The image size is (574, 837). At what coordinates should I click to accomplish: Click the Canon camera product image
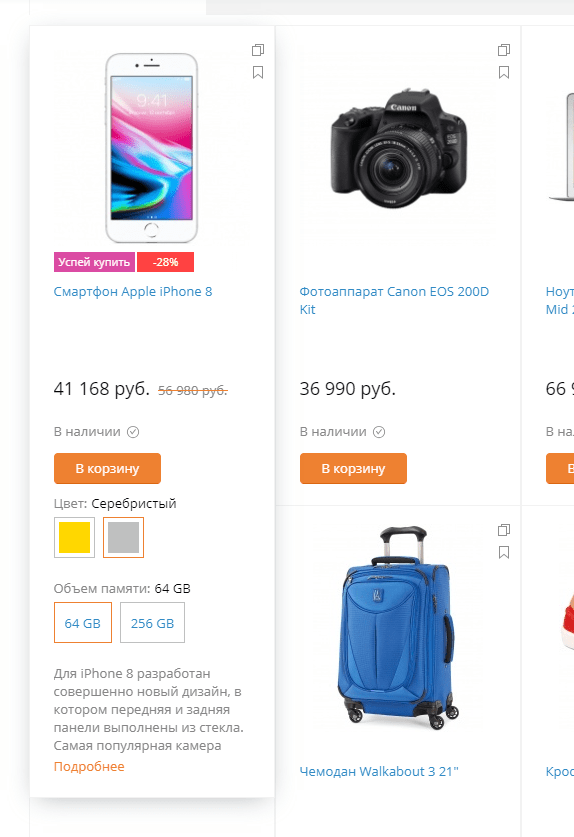tap(399, 149)
